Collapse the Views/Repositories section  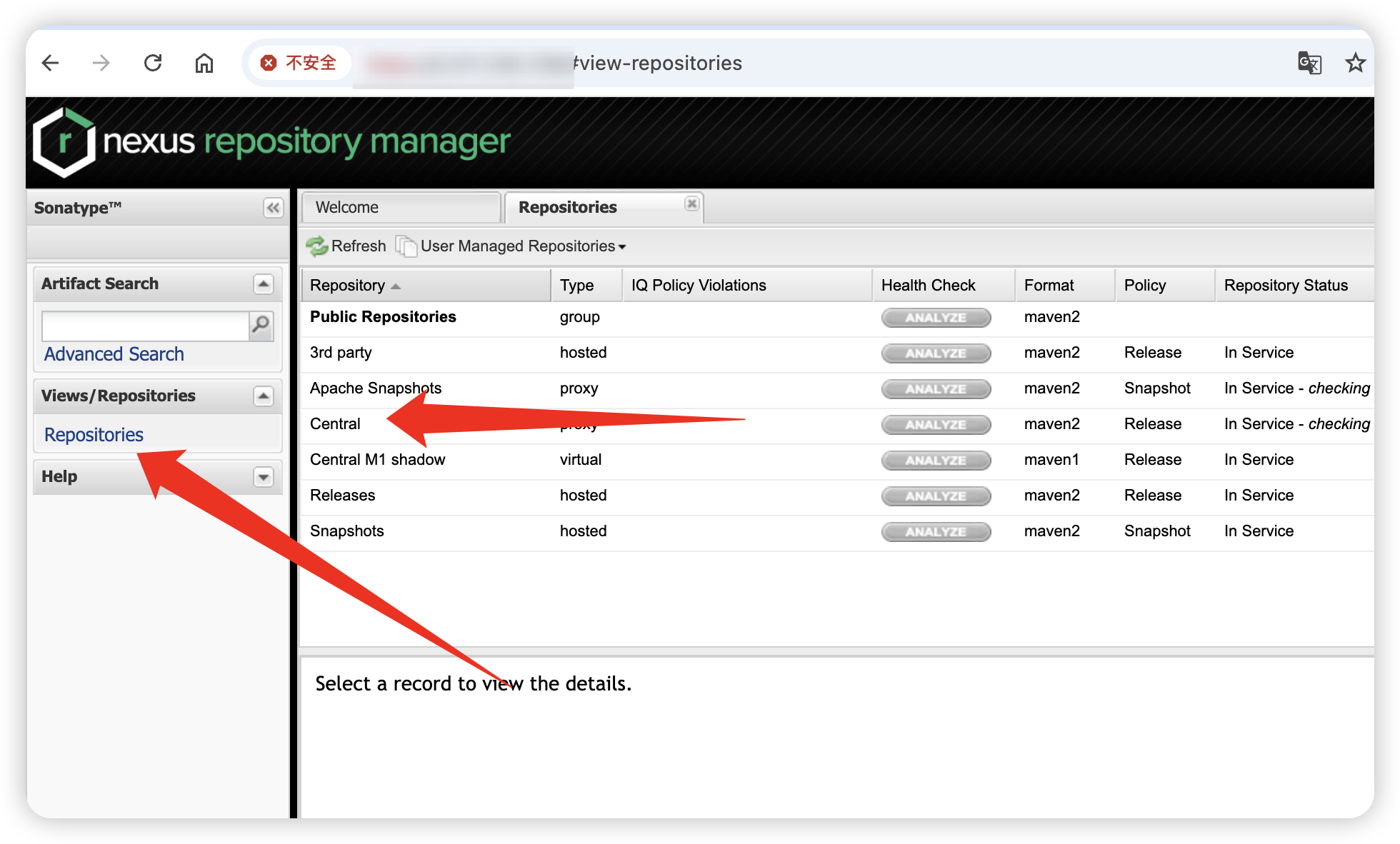[x=264, y=396]
